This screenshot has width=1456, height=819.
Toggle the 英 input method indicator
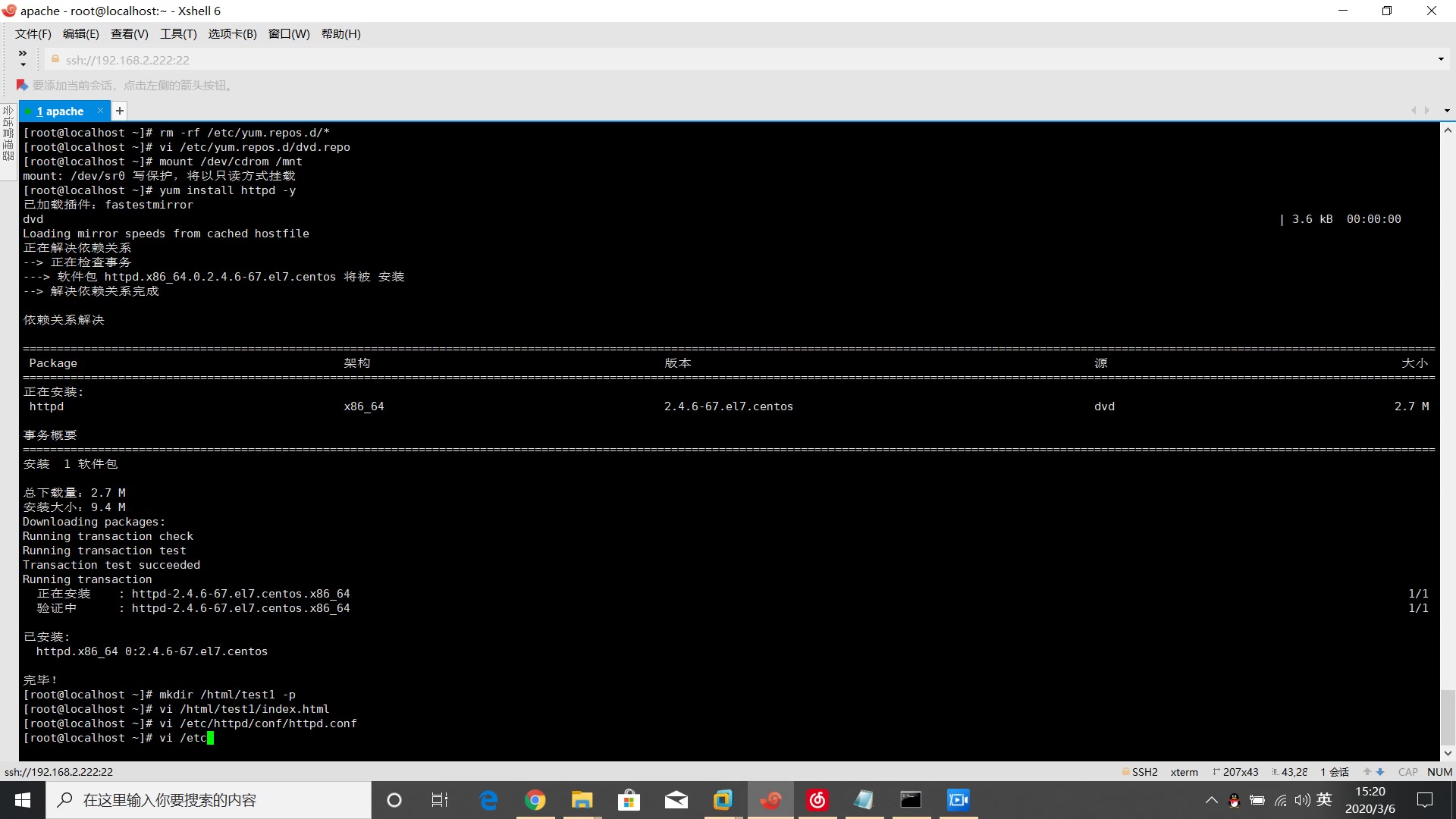point(1324,800)
